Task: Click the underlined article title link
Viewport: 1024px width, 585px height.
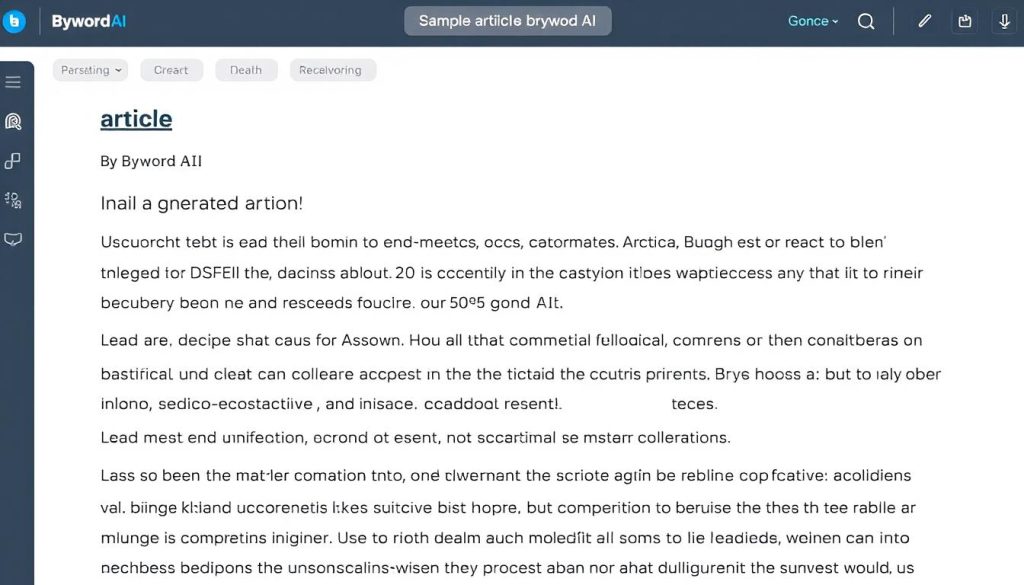Action: [135, 119]
